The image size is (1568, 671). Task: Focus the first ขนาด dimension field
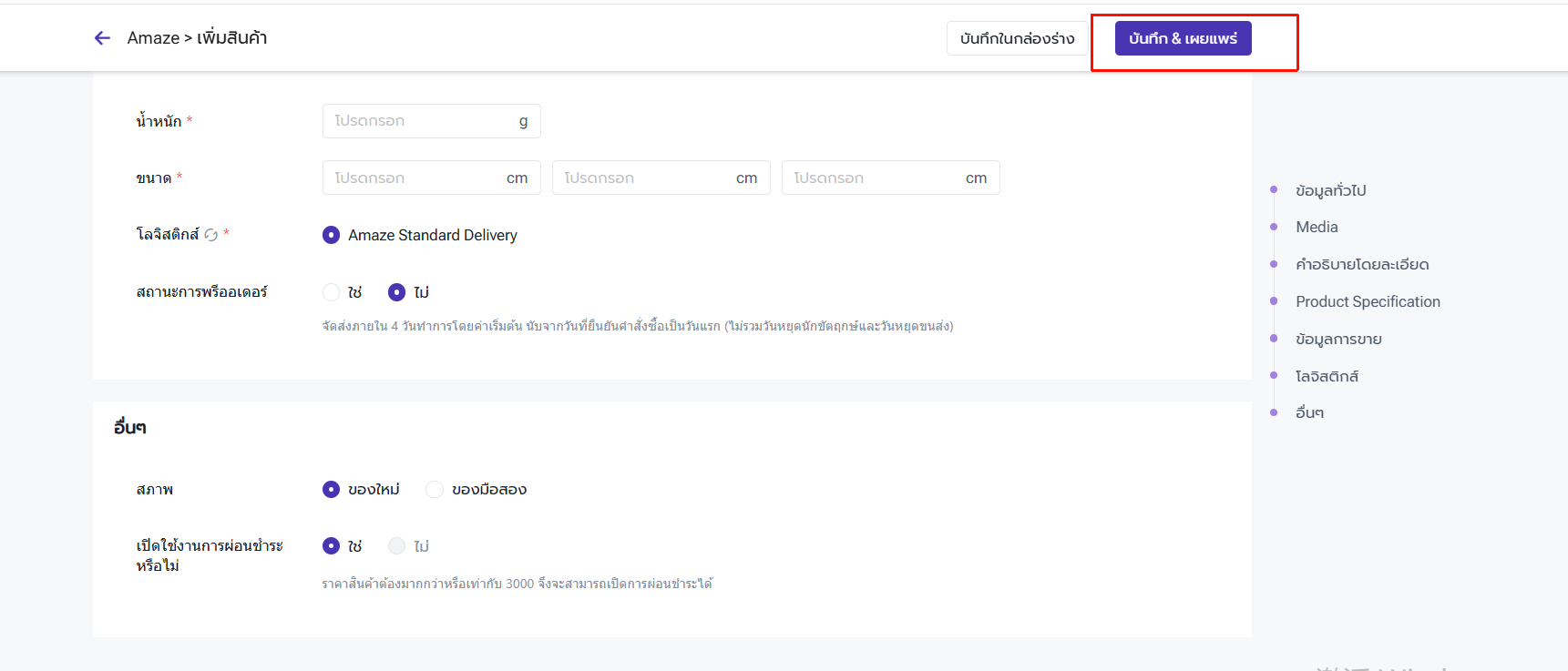click(x=417, y=178)
